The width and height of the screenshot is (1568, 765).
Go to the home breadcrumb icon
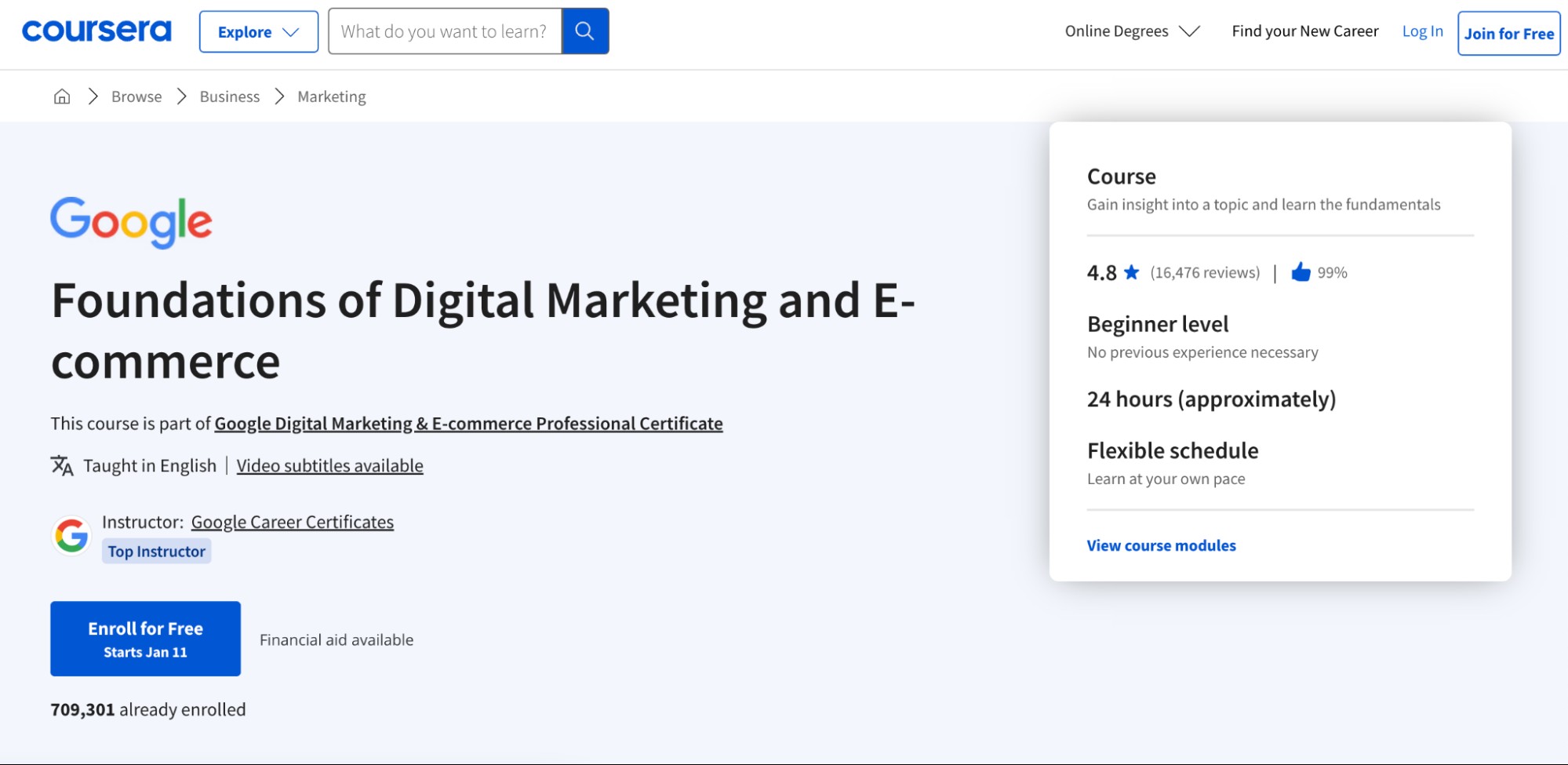click(62, 97)
